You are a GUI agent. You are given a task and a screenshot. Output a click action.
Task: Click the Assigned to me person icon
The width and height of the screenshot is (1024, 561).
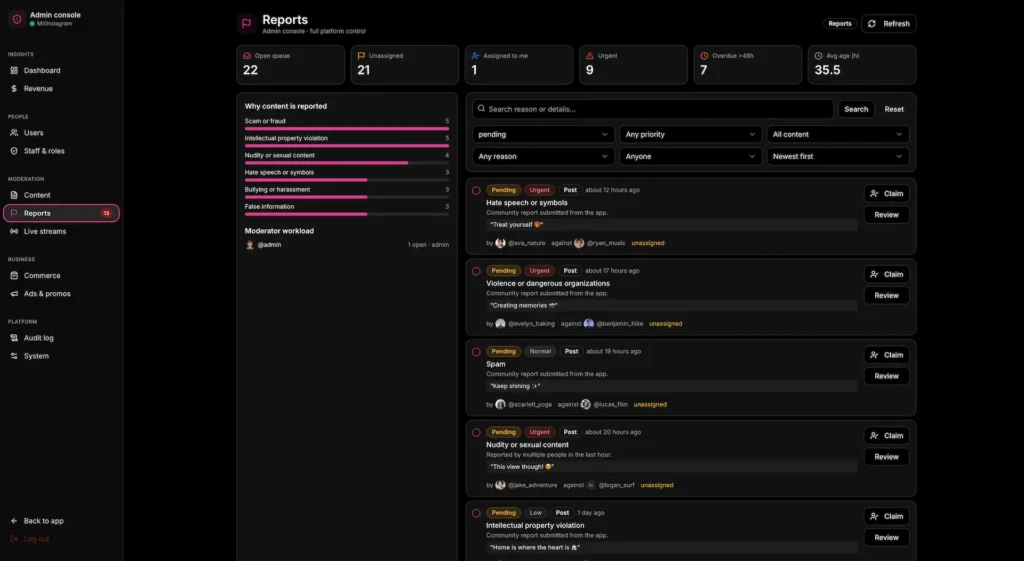pyautogui.click(x=475, y=56)
